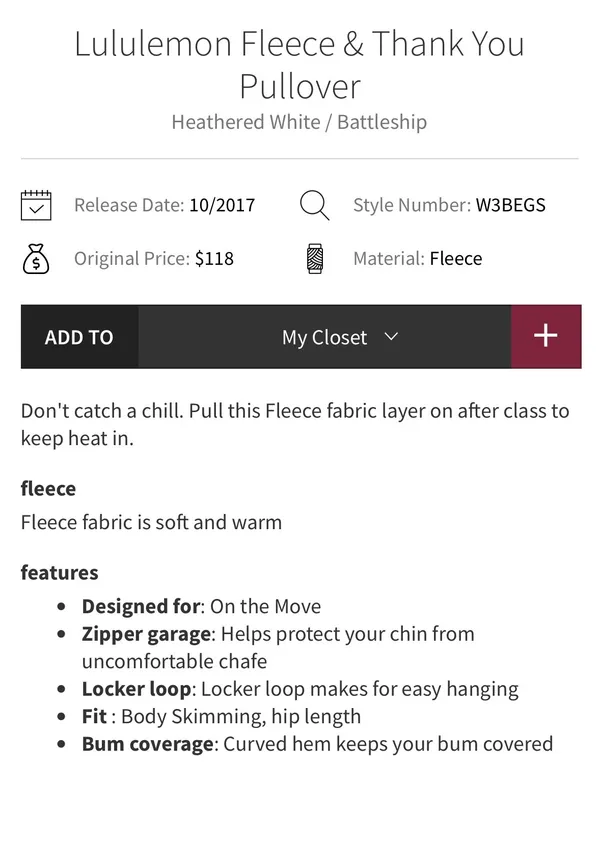Click the ADD TO label

[79, 337]
